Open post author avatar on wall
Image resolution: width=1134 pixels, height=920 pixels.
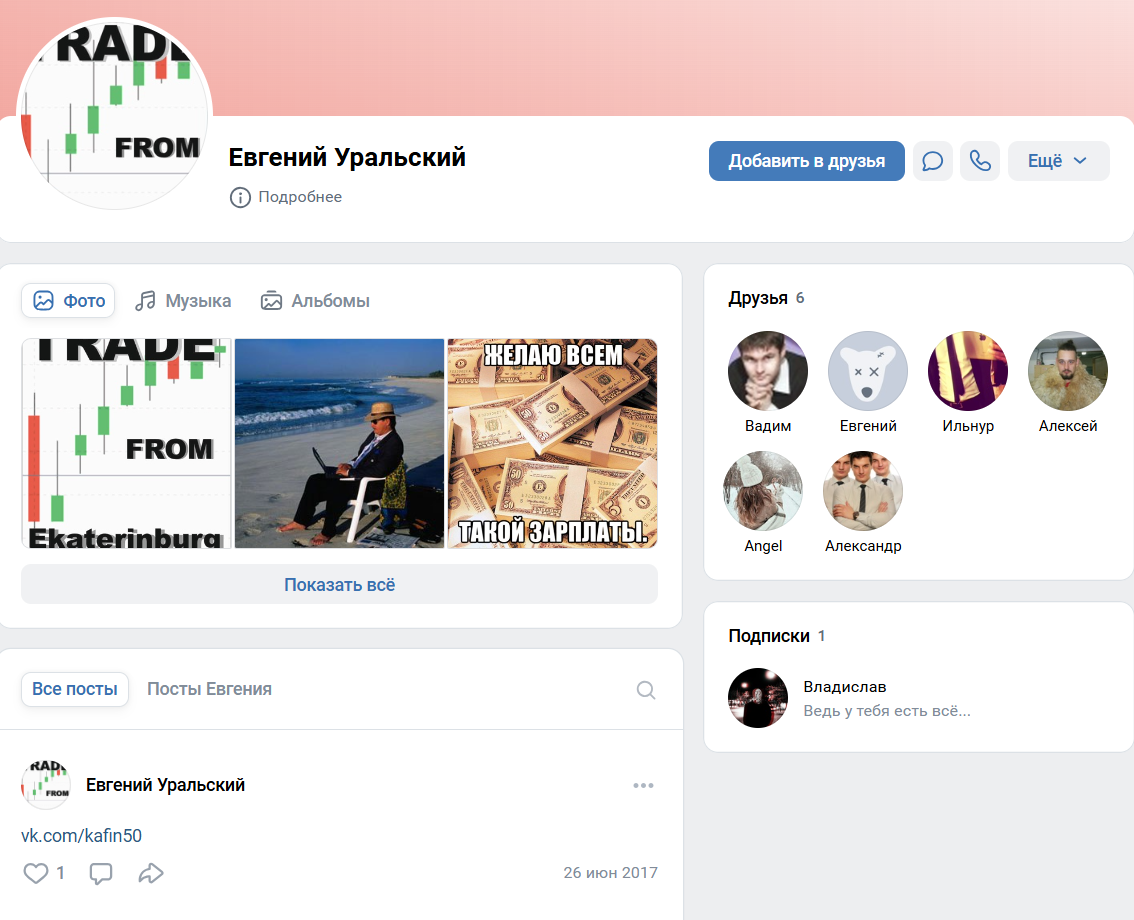tap(46, 785)
